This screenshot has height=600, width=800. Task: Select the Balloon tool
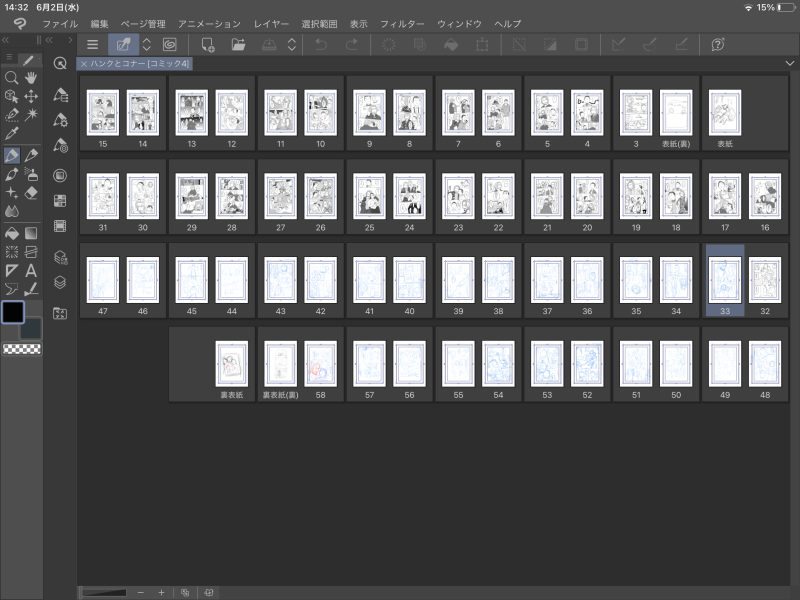pyautogui.click(x=11, y=289)
